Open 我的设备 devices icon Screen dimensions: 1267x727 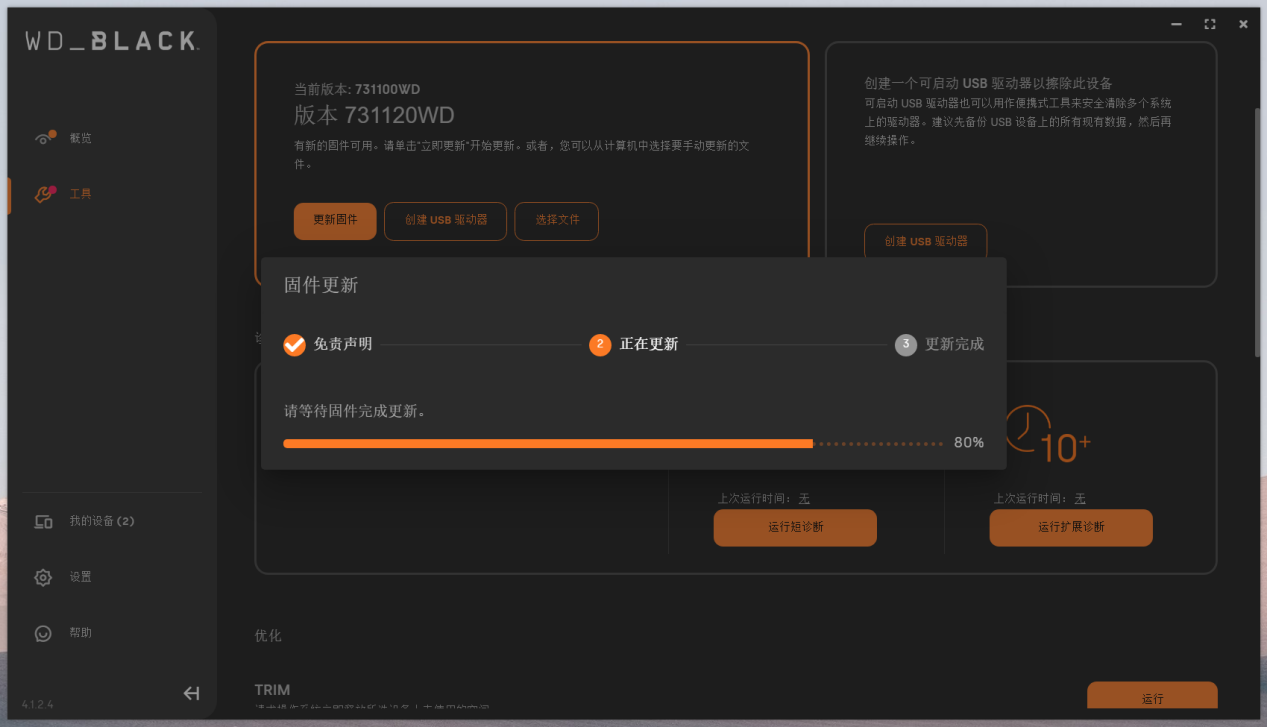click(x=43, y=521)
